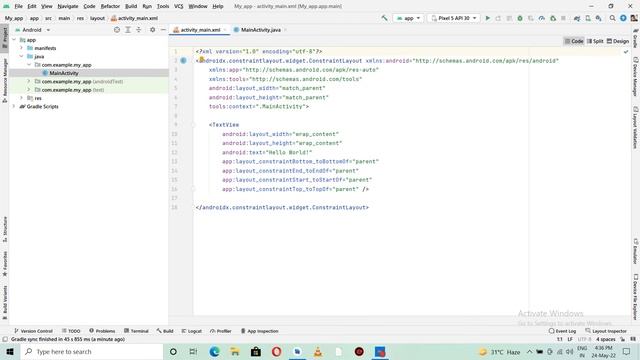
Task: Run the app with green play button
Action: 487,18
